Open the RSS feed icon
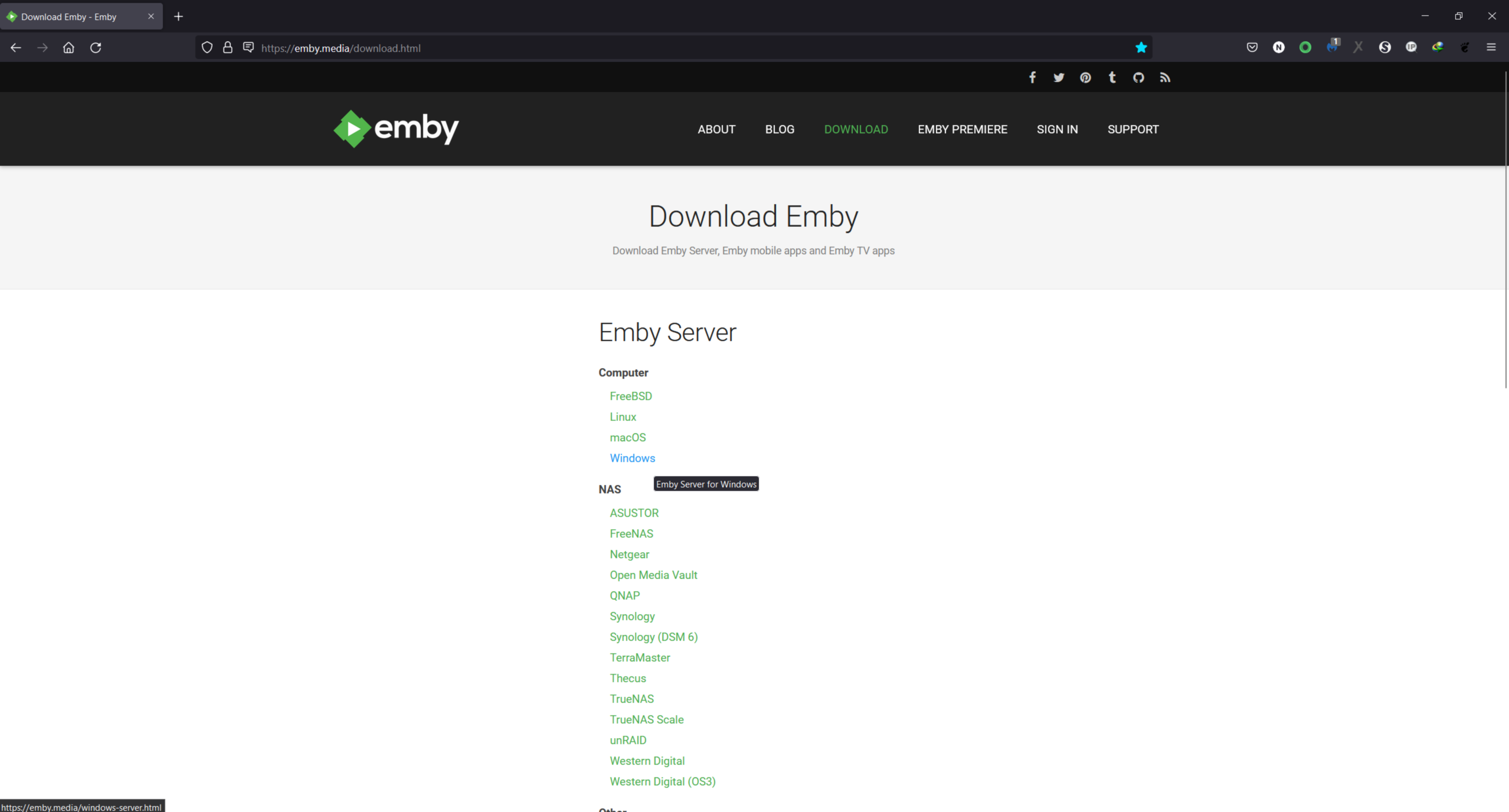This screenshot has width=1509, height=812. pyautogui.click(x=1164, y=77)
